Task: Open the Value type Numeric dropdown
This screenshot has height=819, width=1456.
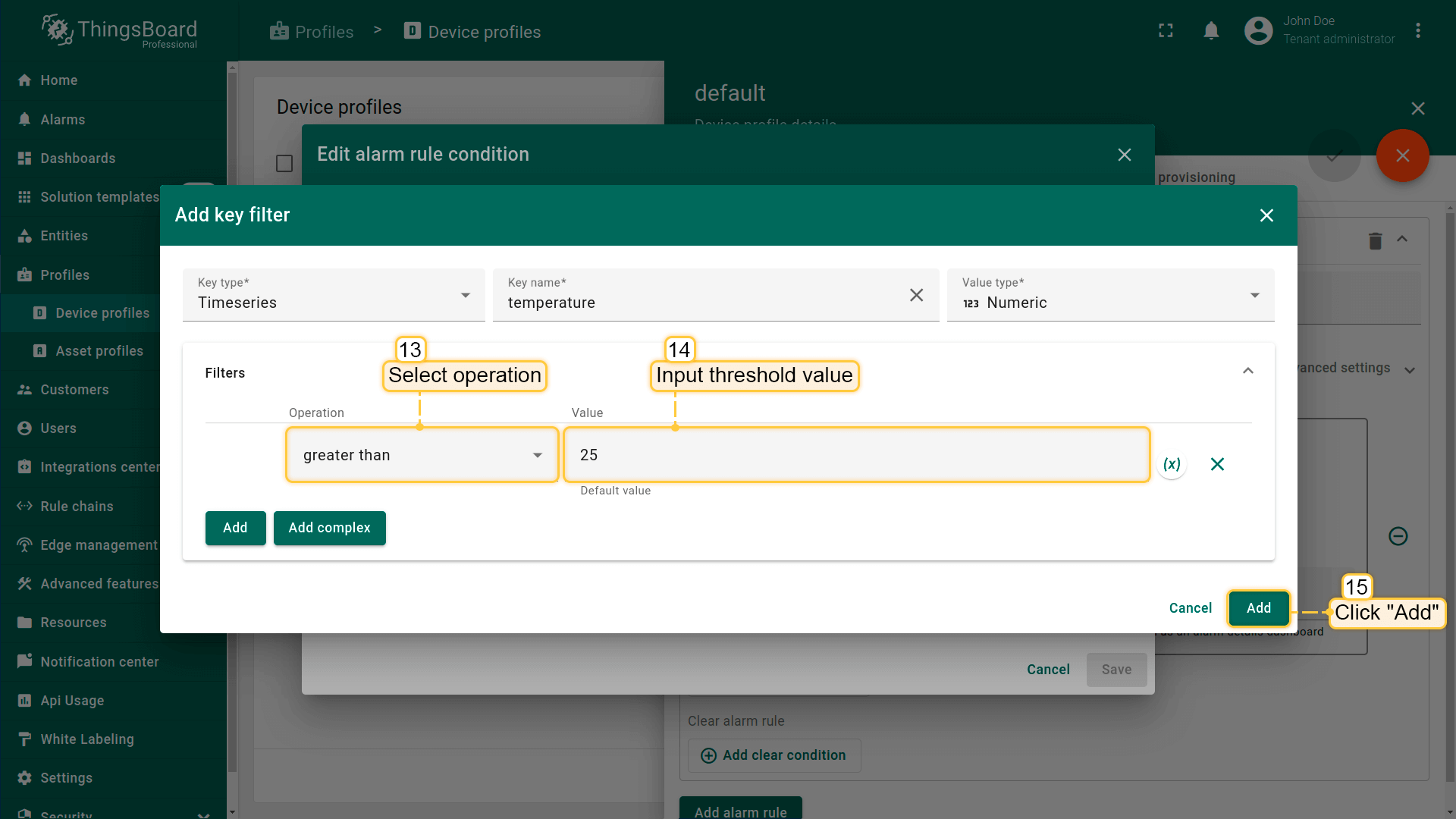Action: pyautogui.click(x=1109, y=295)
